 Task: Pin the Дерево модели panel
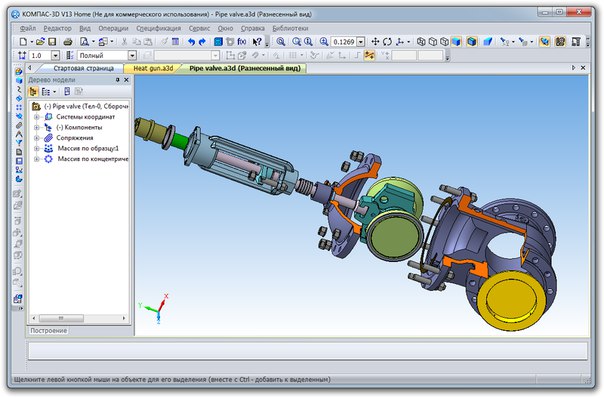tap(117, 80)
